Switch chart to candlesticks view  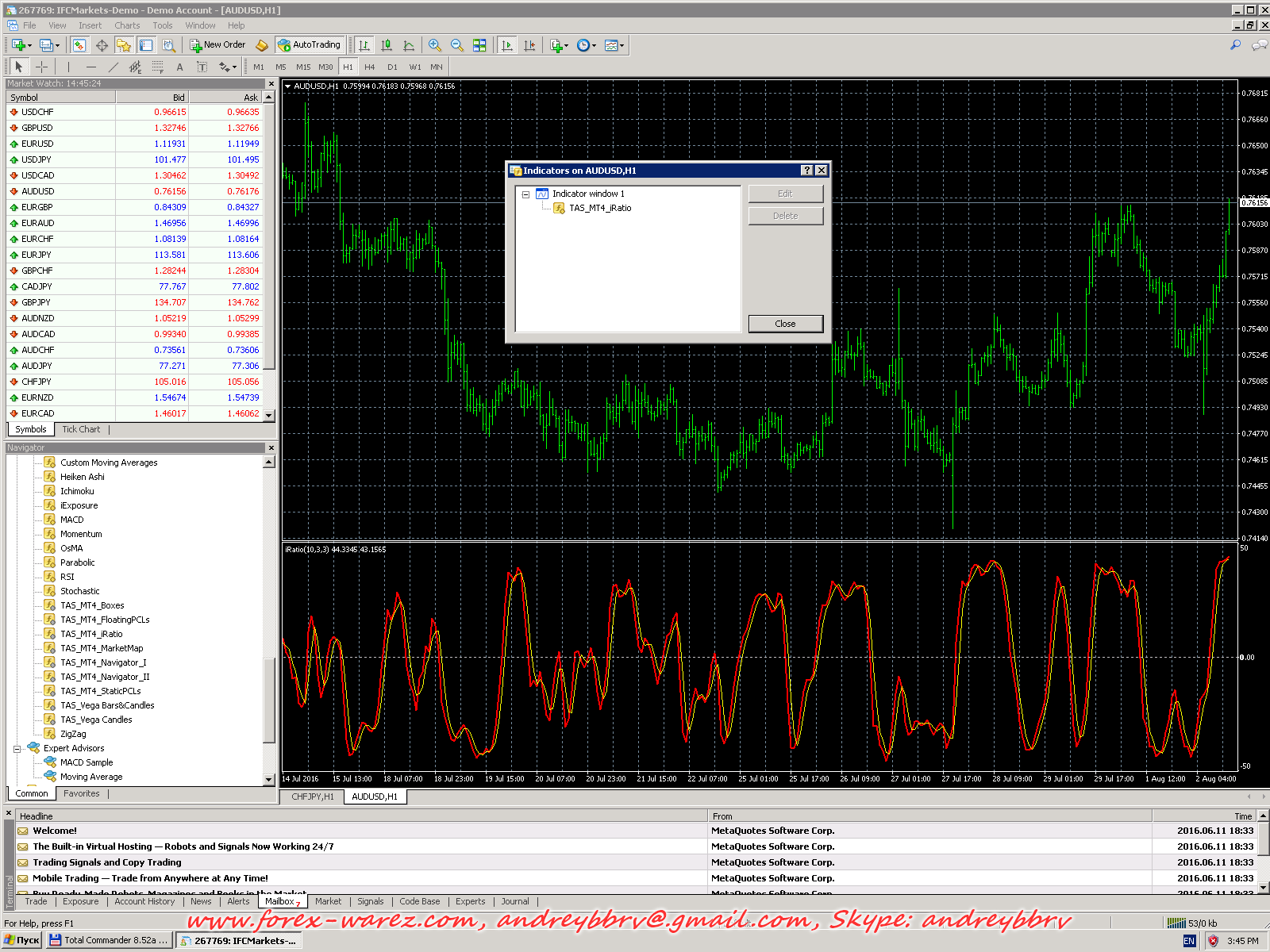tap(387, 45)
